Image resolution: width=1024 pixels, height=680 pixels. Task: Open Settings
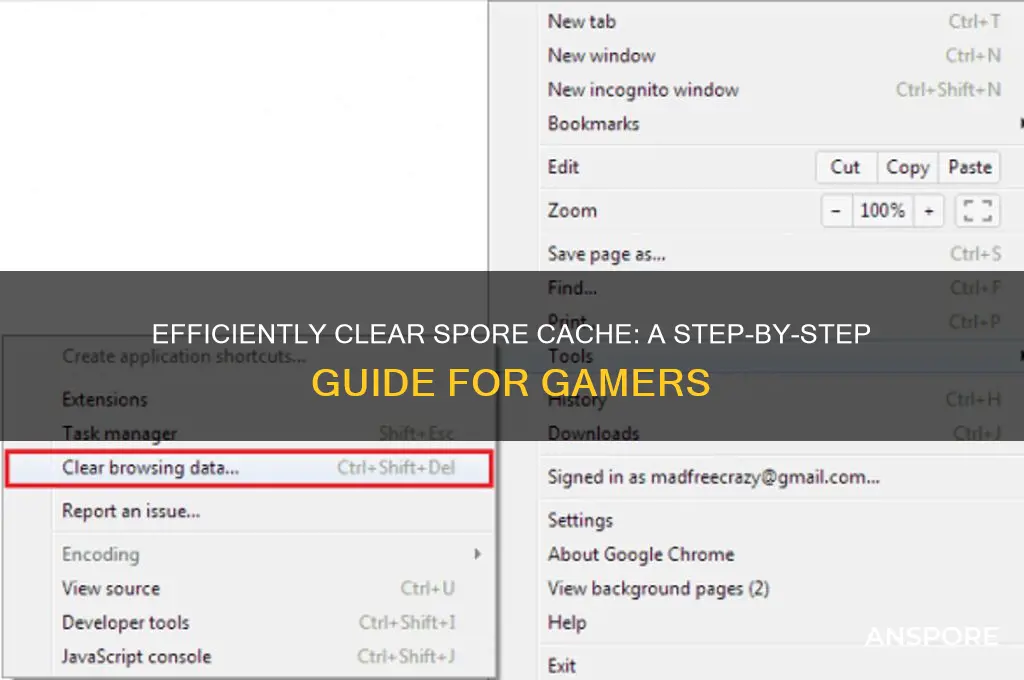580,520
